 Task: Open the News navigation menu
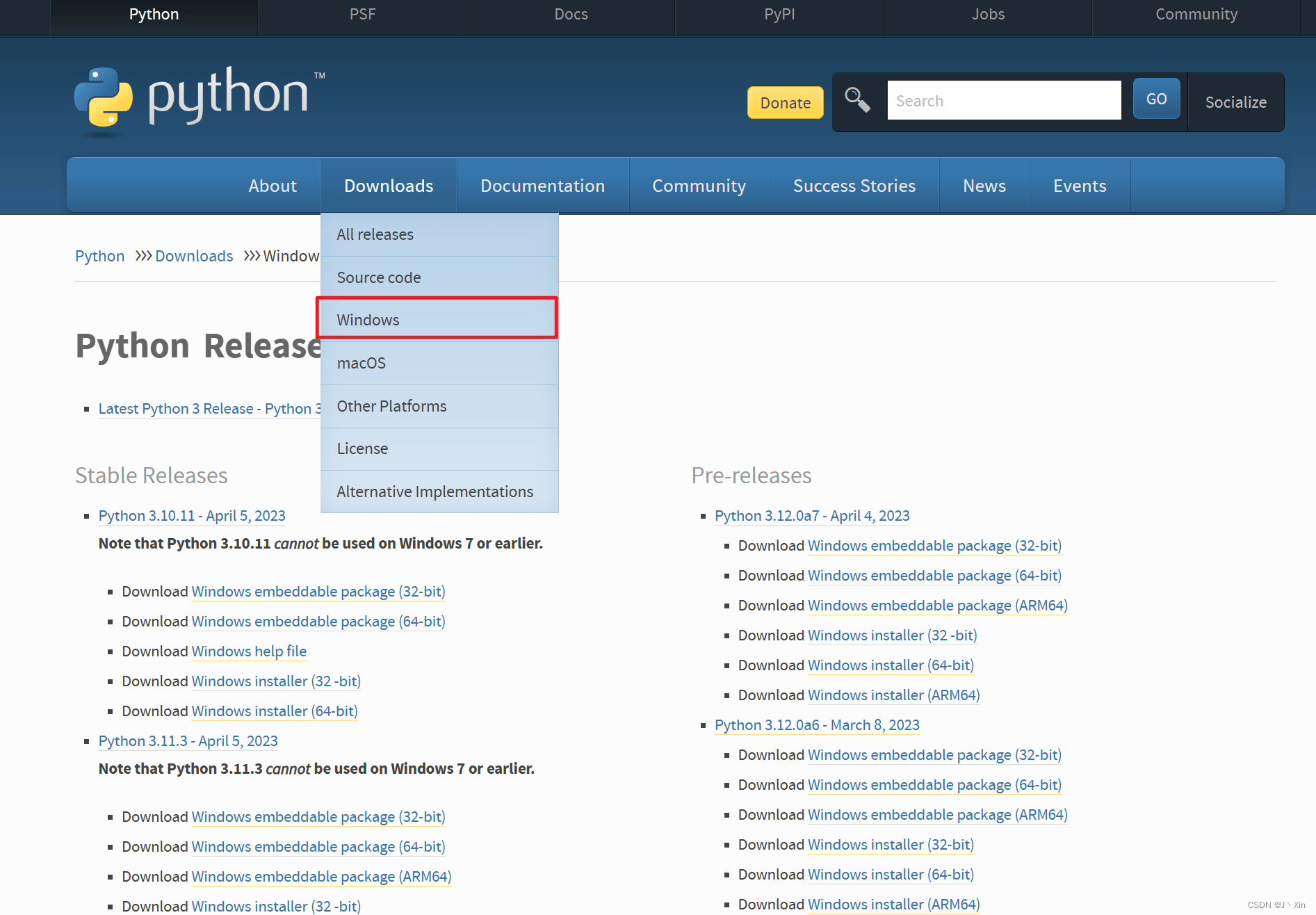pos(984,186)
